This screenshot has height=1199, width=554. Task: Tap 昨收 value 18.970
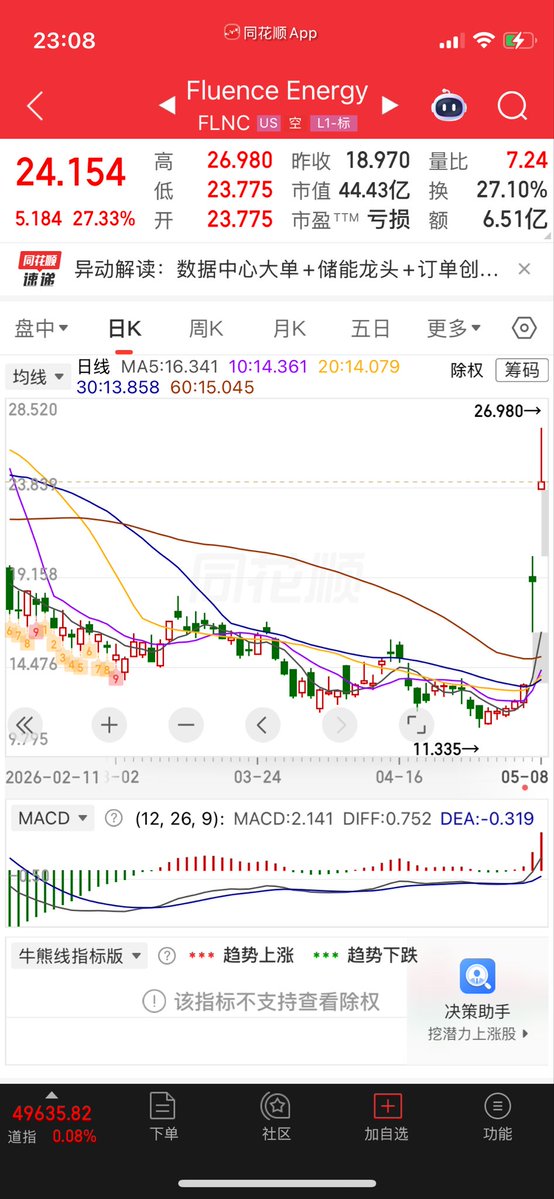pyautogui.click(x=377, y=161)
